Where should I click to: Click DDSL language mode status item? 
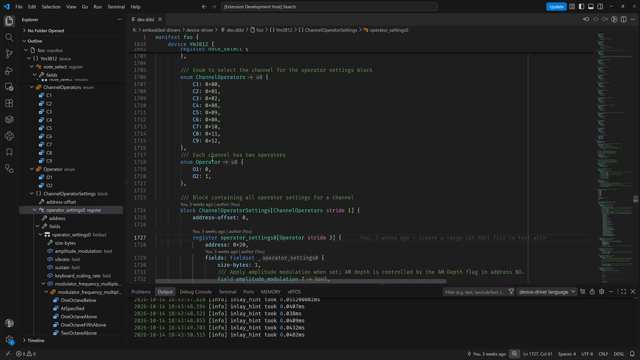[x=619, y=354]
